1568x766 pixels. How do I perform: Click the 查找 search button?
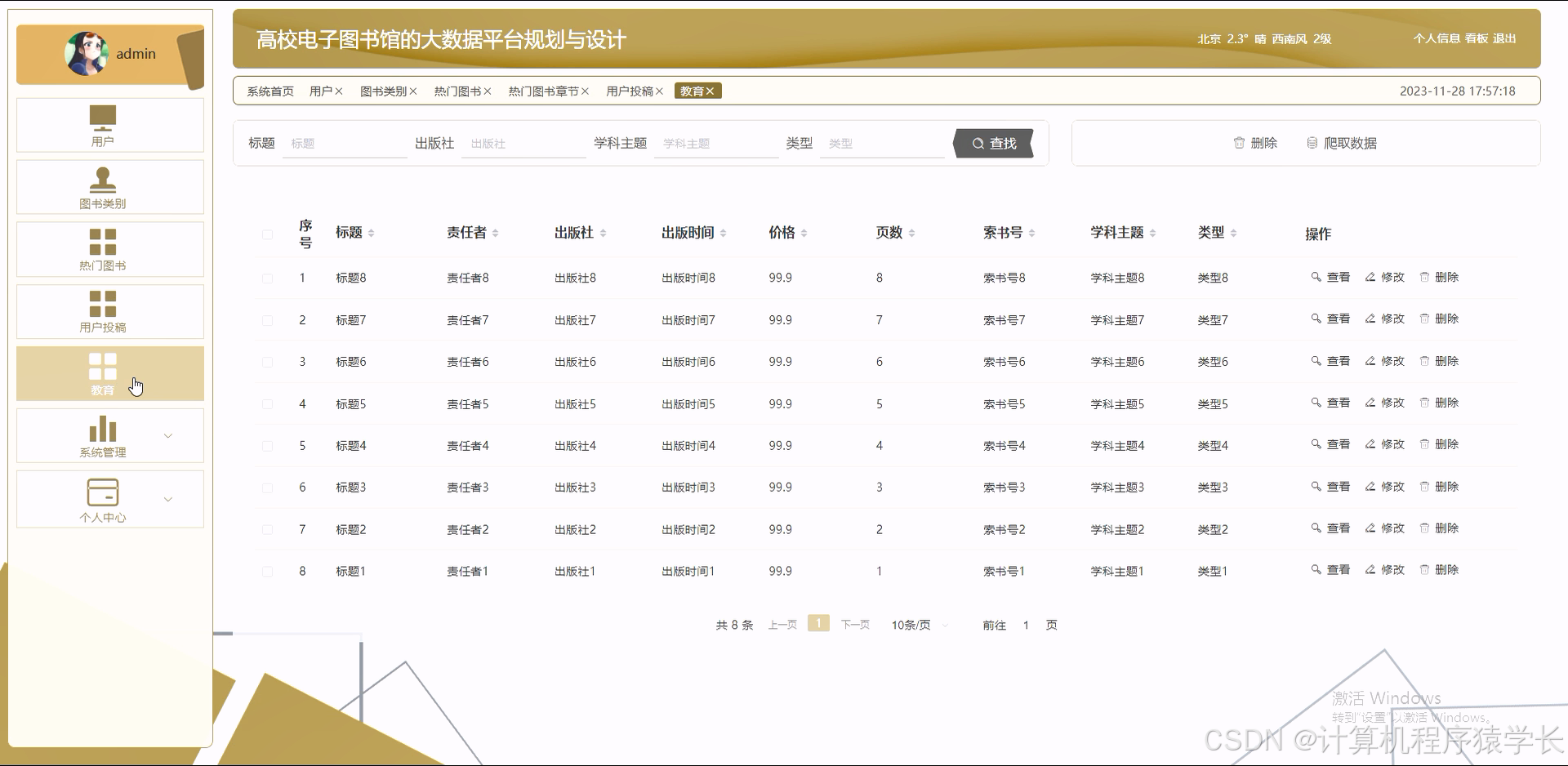pos(995,144)
